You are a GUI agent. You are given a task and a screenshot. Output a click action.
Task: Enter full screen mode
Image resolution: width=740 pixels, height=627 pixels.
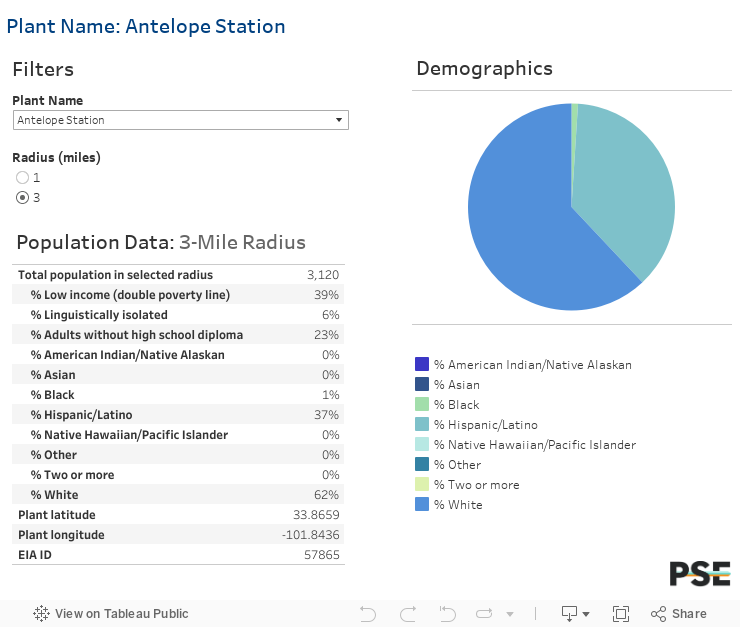[621, 614]
